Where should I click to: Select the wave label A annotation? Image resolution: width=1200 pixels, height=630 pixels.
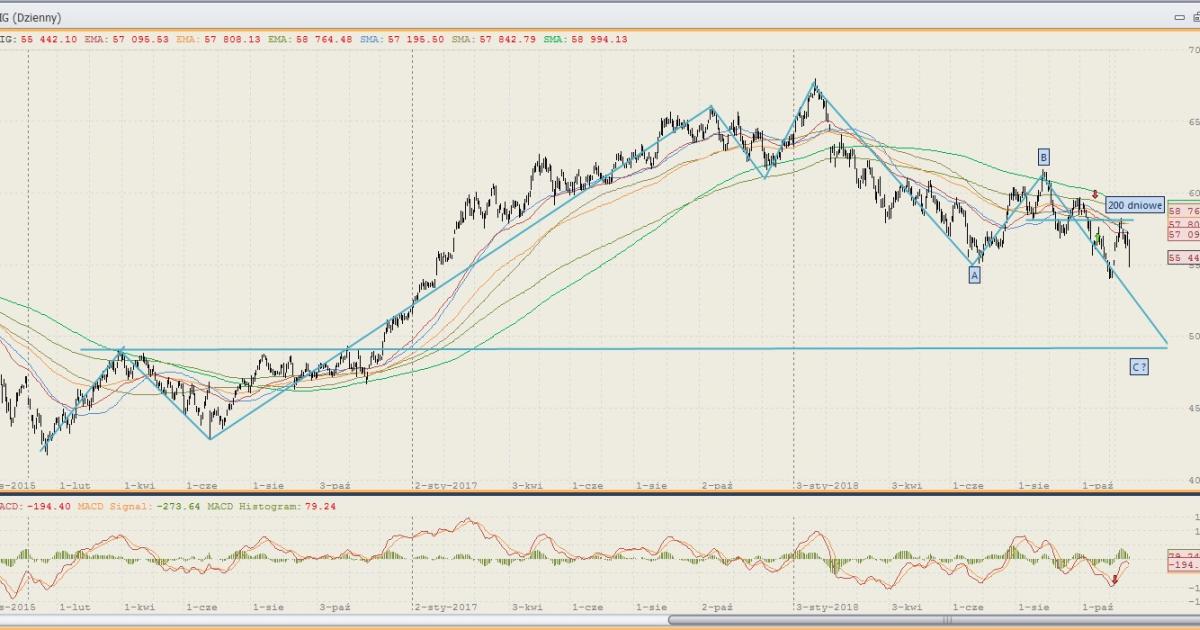coord(974,275)
